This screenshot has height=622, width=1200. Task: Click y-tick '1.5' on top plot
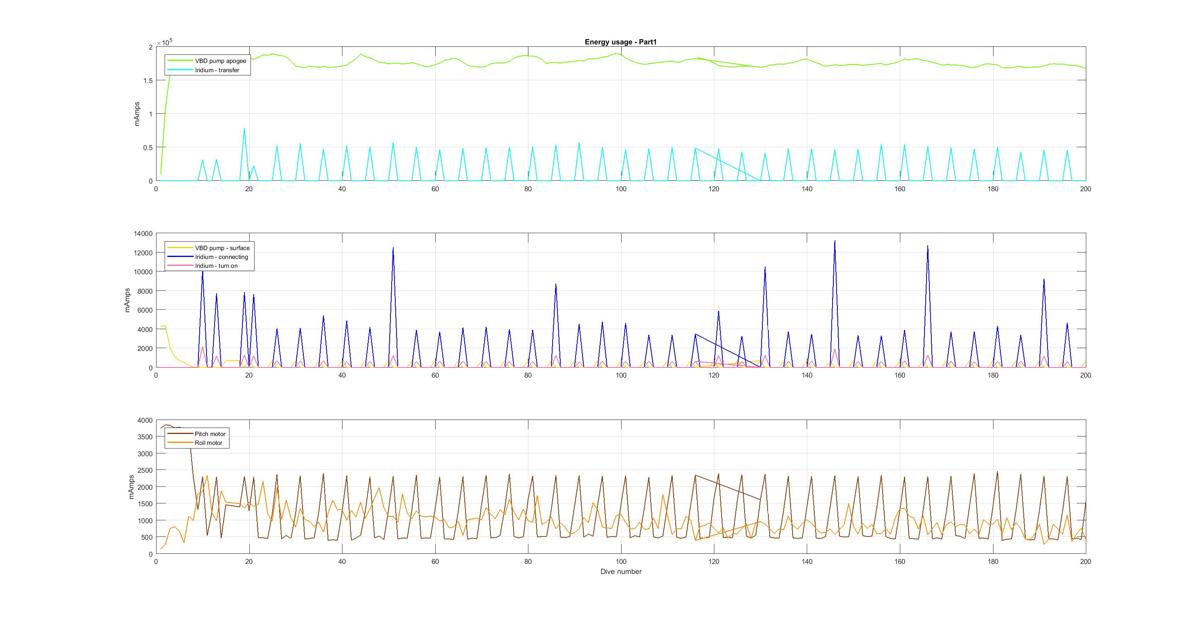coord(147,81)
